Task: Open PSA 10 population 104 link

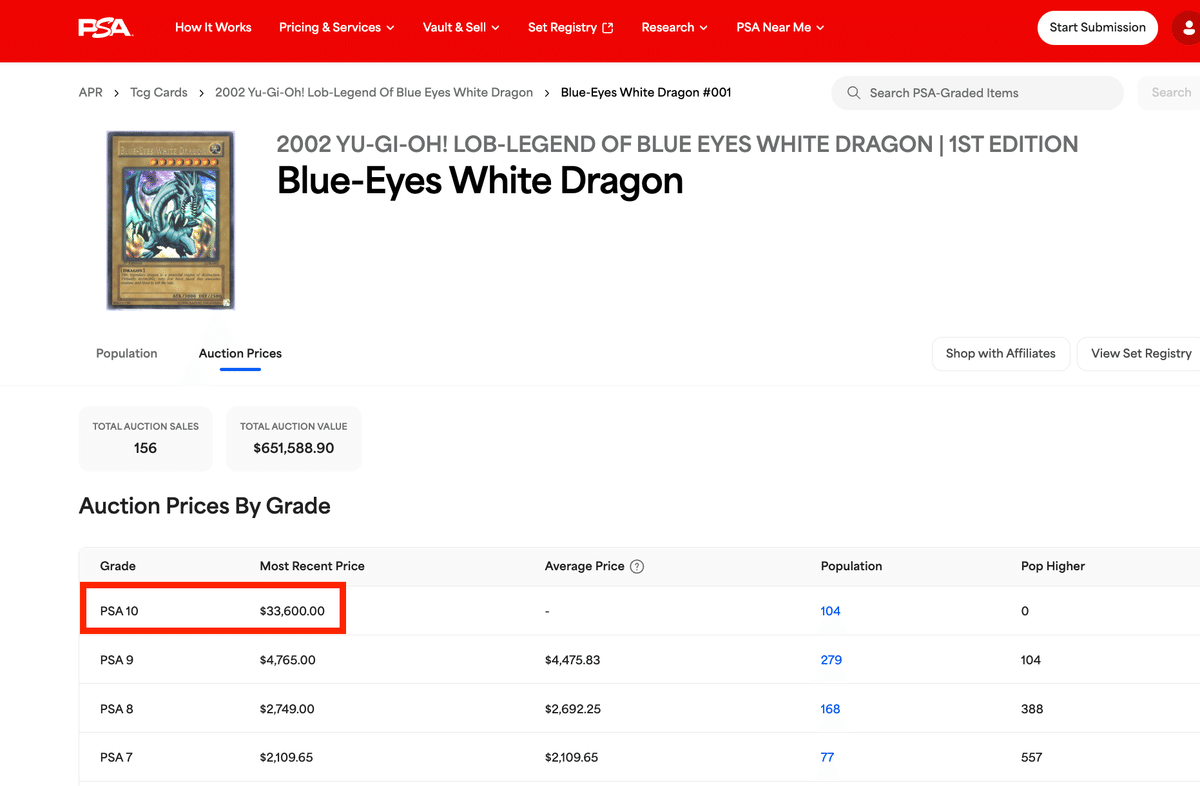Action: pyautogui.click(x=831, y=611)
